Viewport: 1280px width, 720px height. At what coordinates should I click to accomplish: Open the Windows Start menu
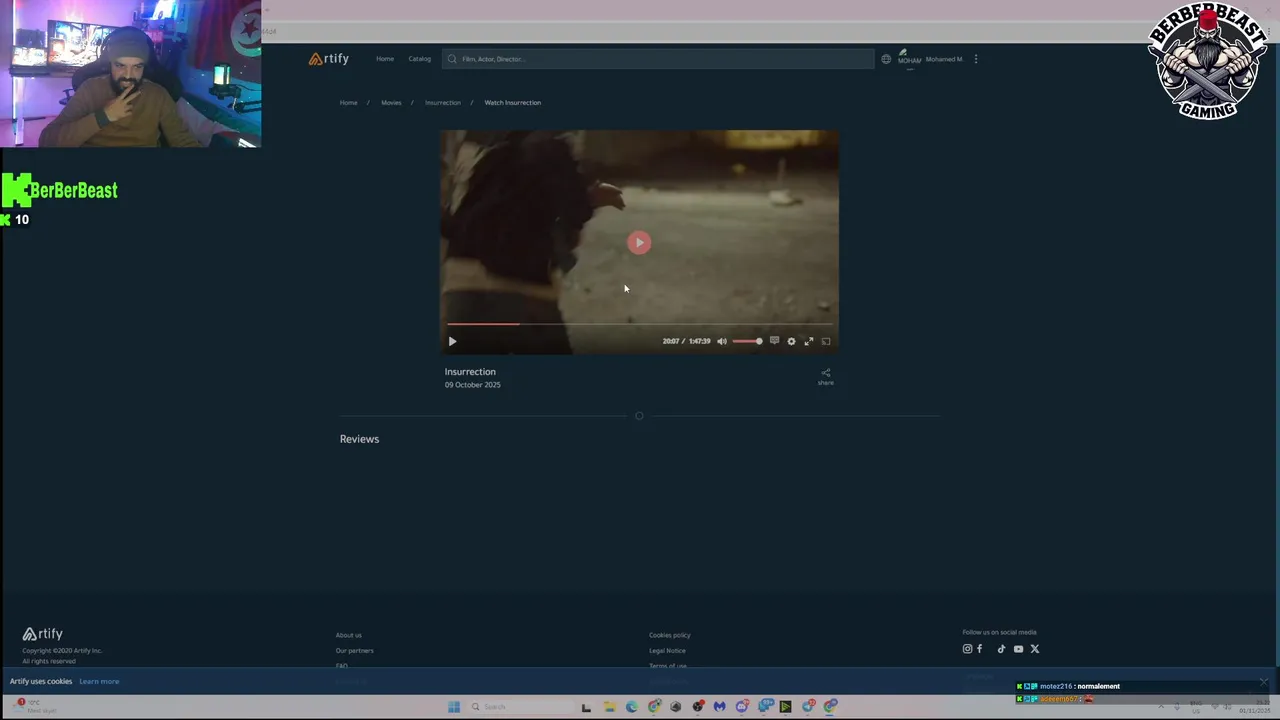tap(454, 707)
